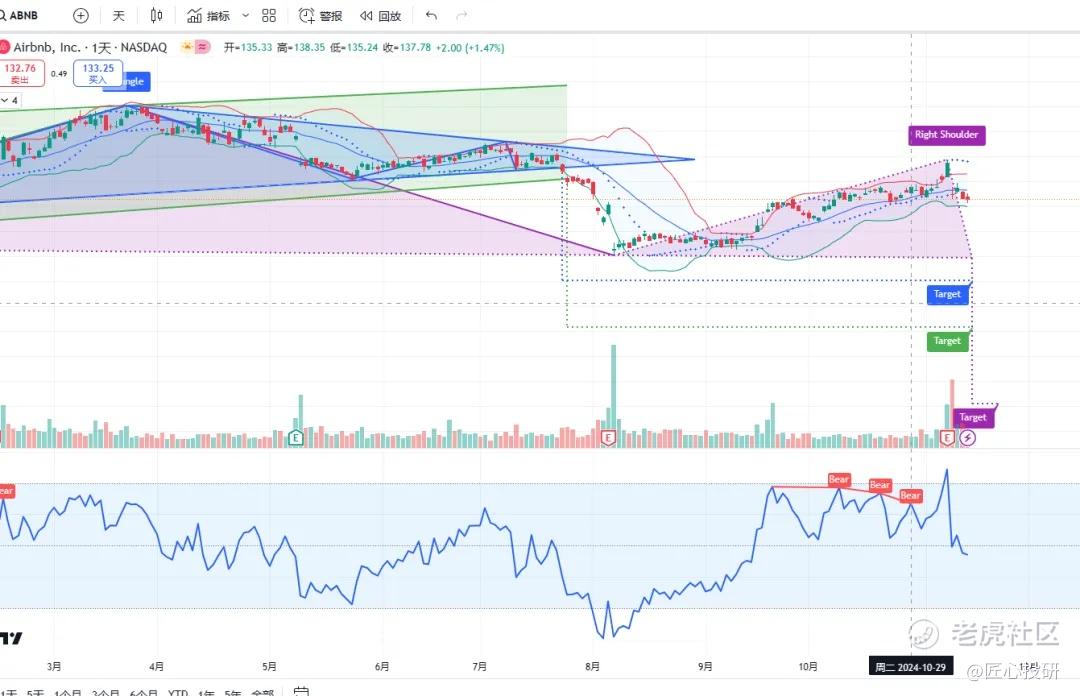Screen dimensions: 1080x696
Task: Click the 132.76 卖出 sell button
Action: [x=21, y=73]
